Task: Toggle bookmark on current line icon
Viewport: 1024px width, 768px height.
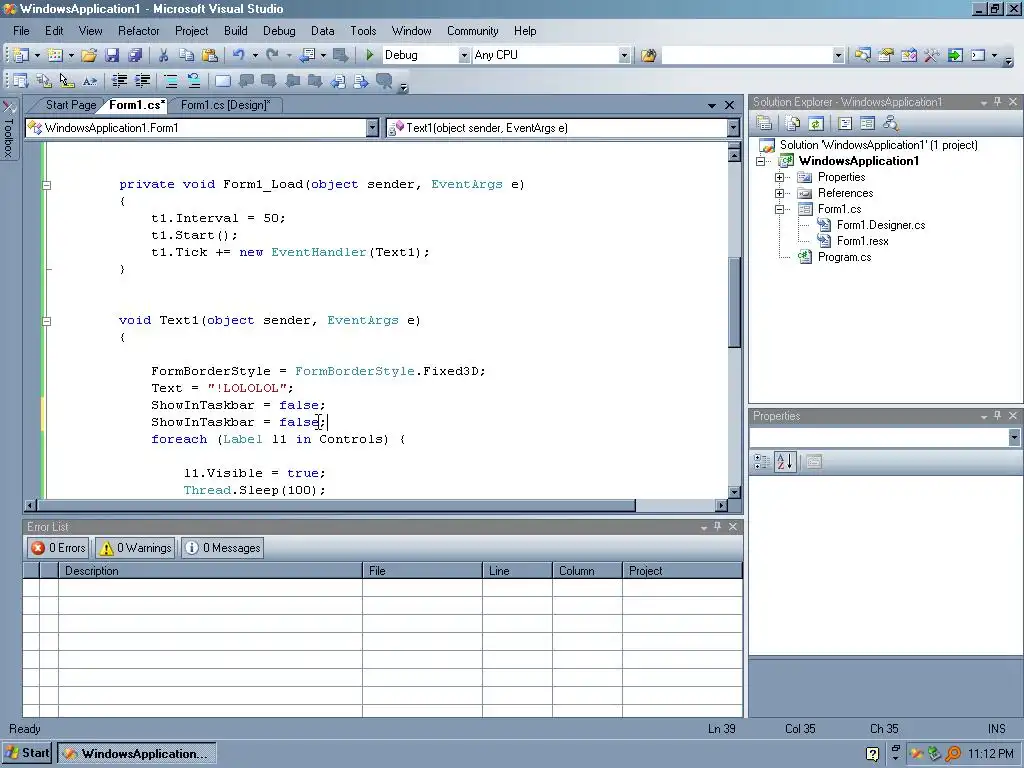Action: point(223,81)
